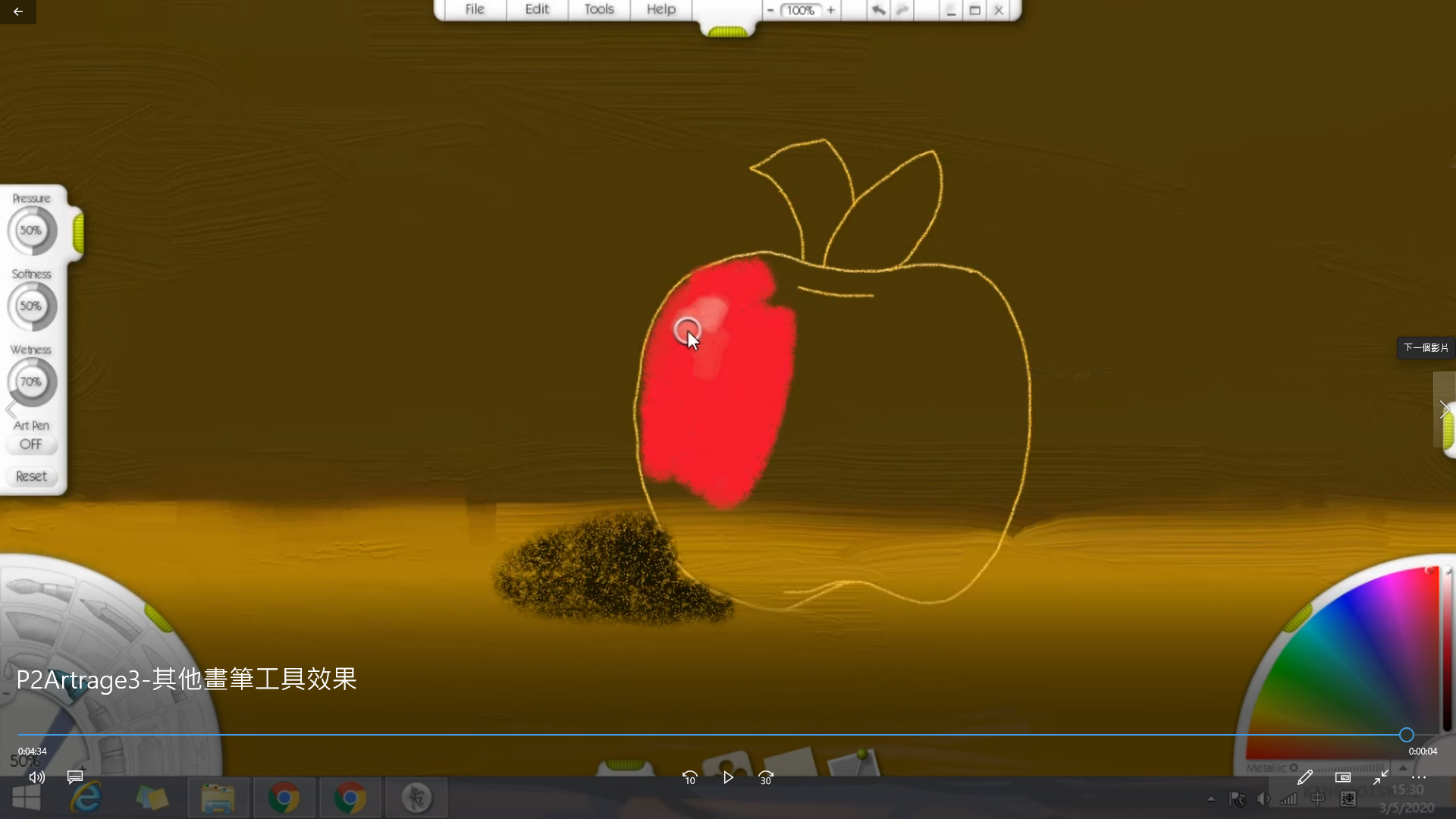This screenshot has height=819, width=1456.
Task: Open the Edit menu
Action: [x=536, y=10]
